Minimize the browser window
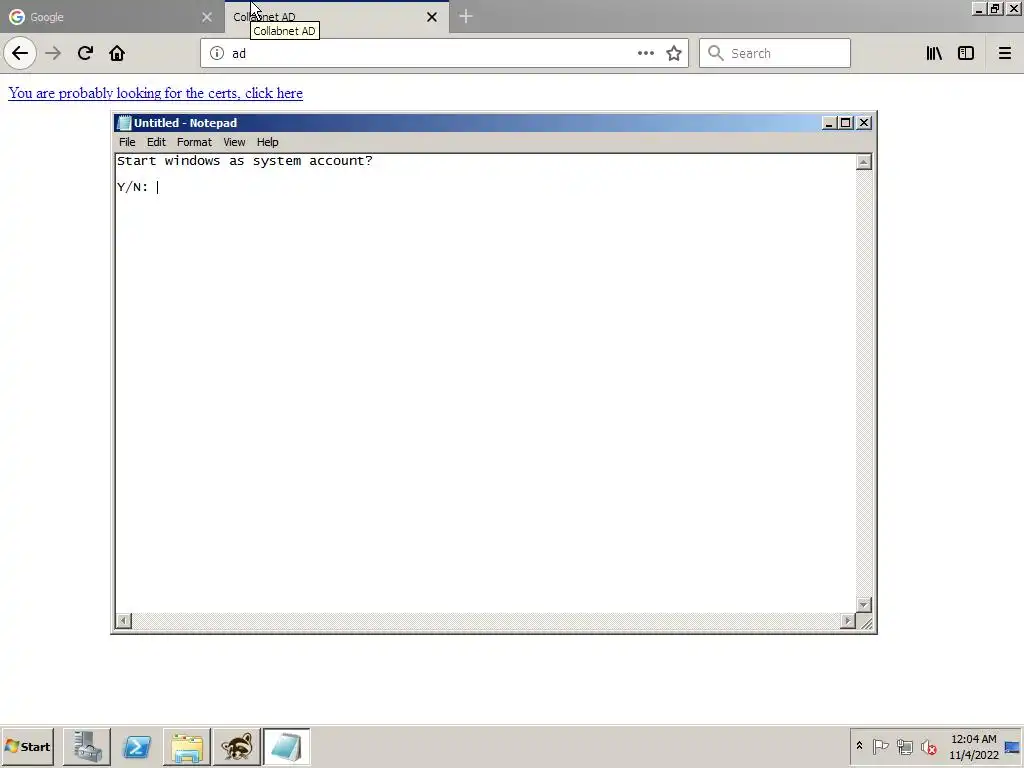This screenshot has height=768, width=1024. point(978,9)
